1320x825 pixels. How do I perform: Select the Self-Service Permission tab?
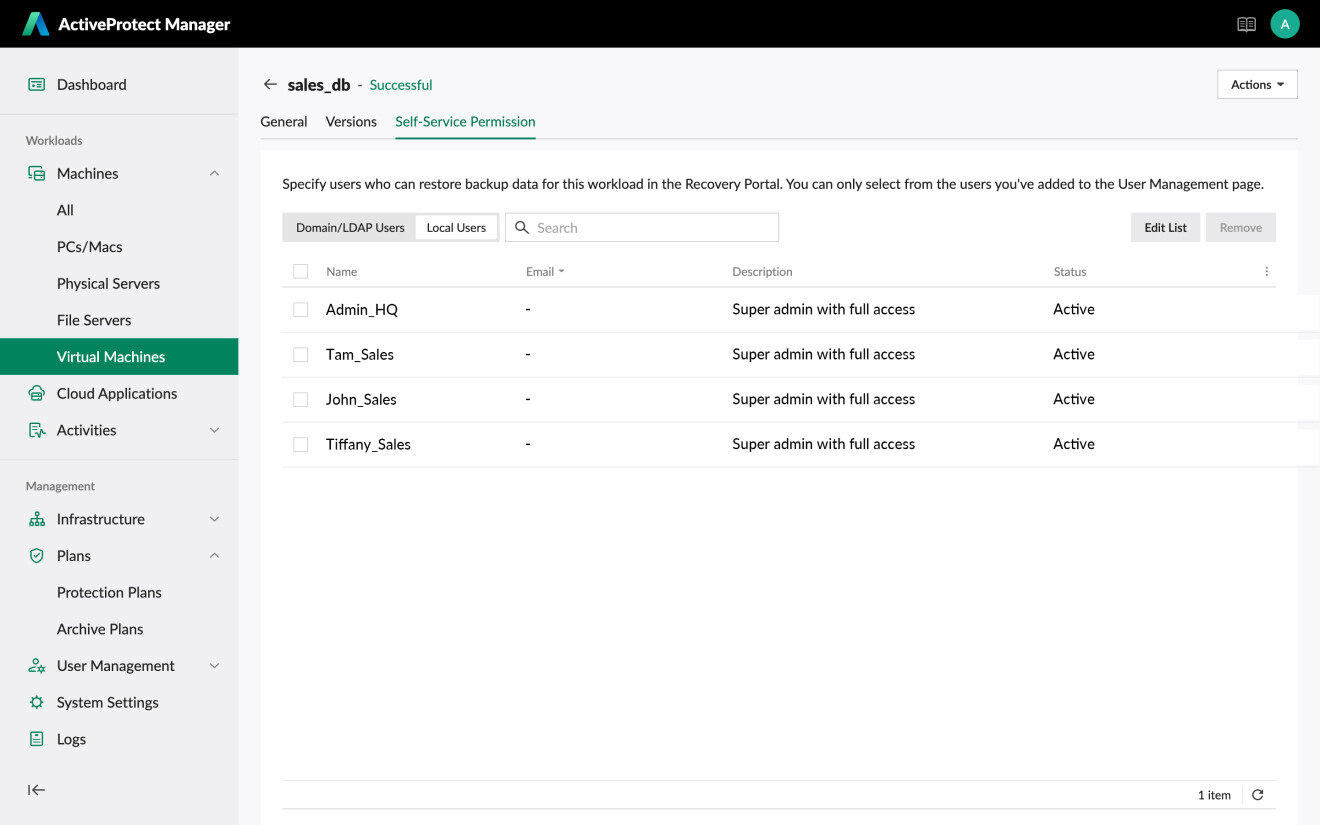click(x=465, y=122)
